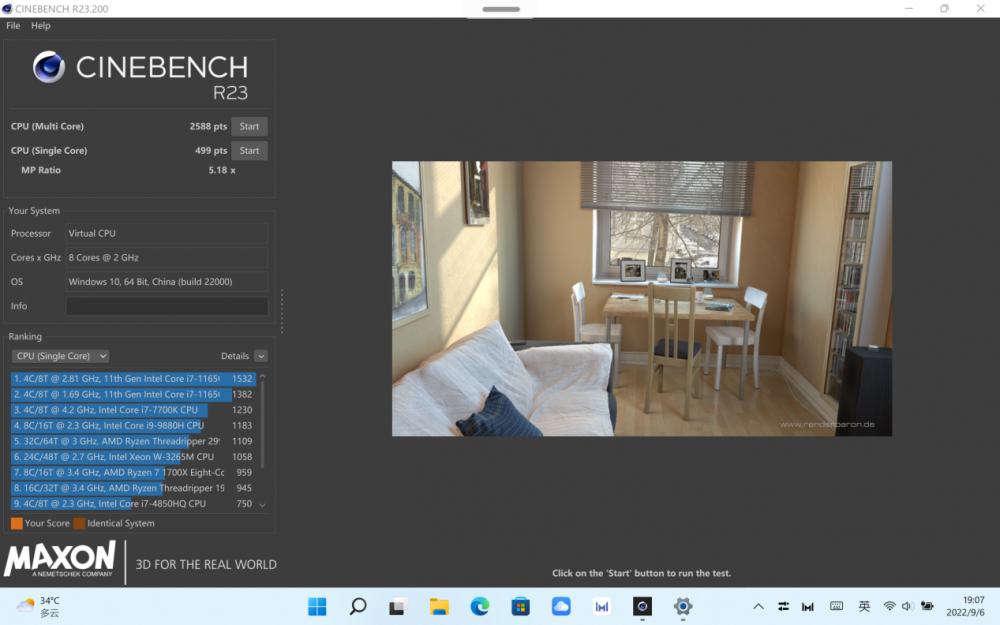Open the taskbar Search icon
Image resolution: width=1000 pixels, height=625 pixels.
tap(358, 607)
